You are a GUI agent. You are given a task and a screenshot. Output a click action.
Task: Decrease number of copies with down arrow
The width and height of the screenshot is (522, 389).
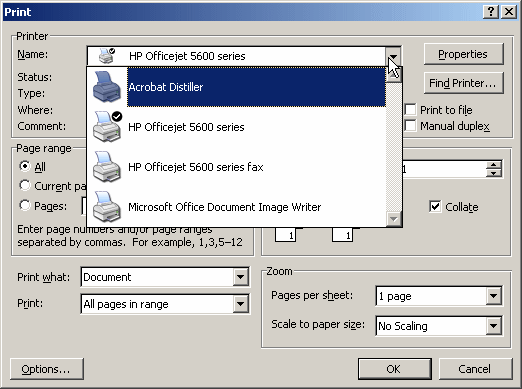494,173
